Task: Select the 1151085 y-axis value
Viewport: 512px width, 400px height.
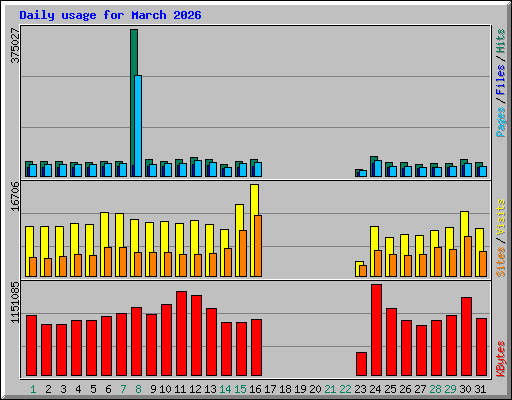Action: coord(15,302)
